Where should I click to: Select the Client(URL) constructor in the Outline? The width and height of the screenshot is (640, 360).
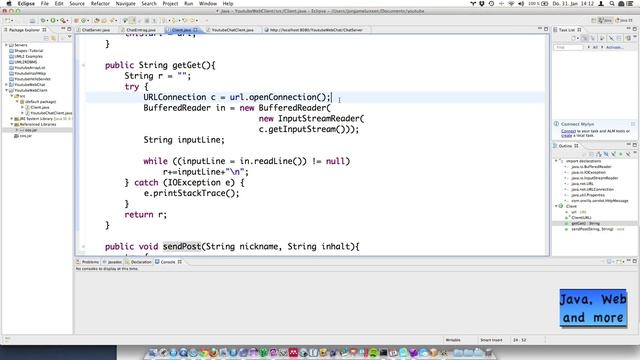click(581, 218)
